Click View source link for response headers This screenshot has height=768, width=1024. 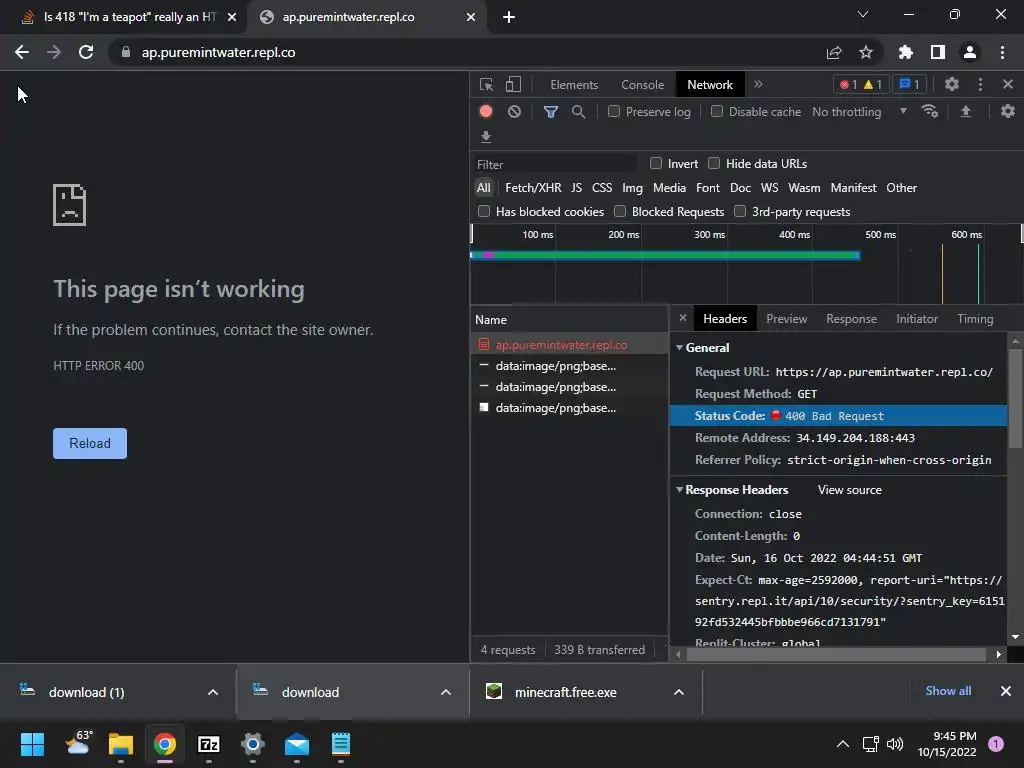tap(850, 490)
